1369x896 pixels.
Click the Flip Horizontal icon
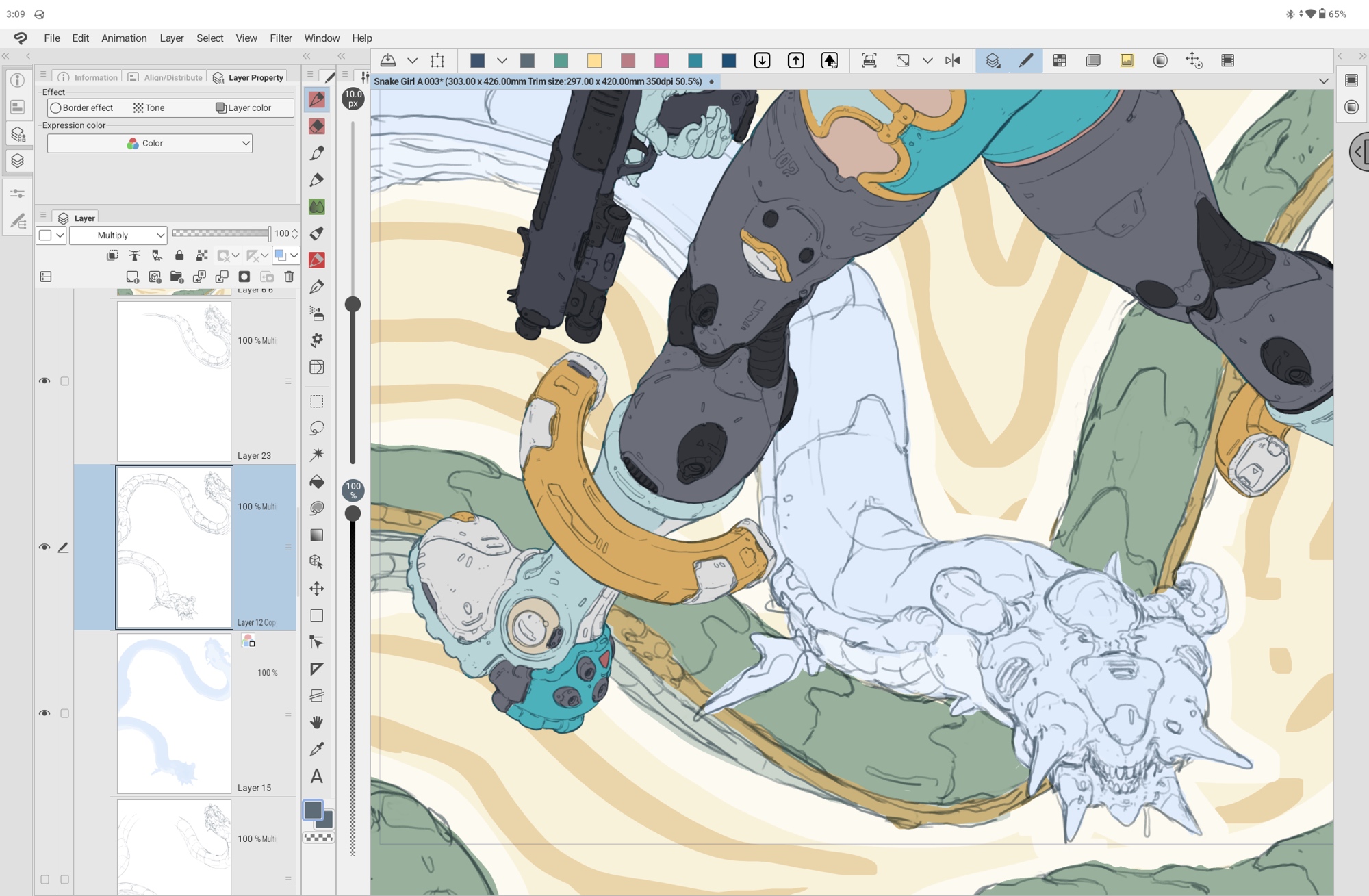(952, 61)
